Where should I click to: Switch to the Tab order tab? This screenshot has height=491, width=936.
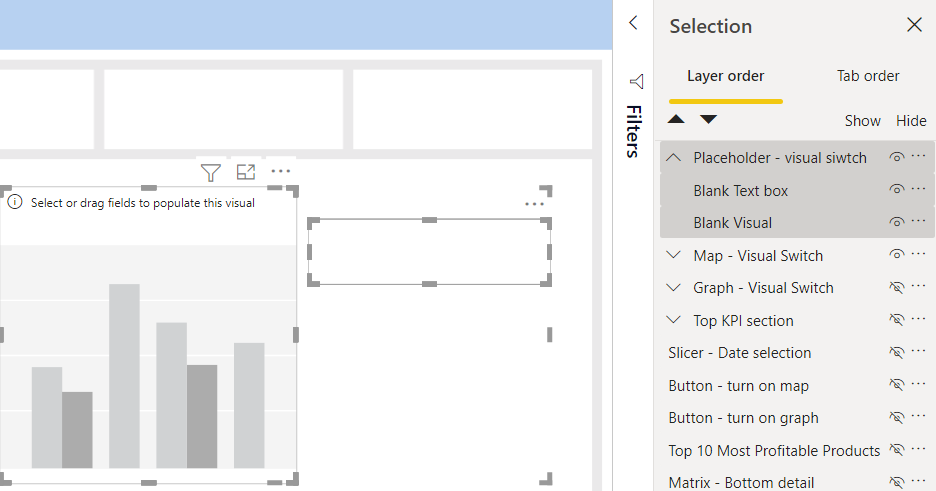(867, 76)
